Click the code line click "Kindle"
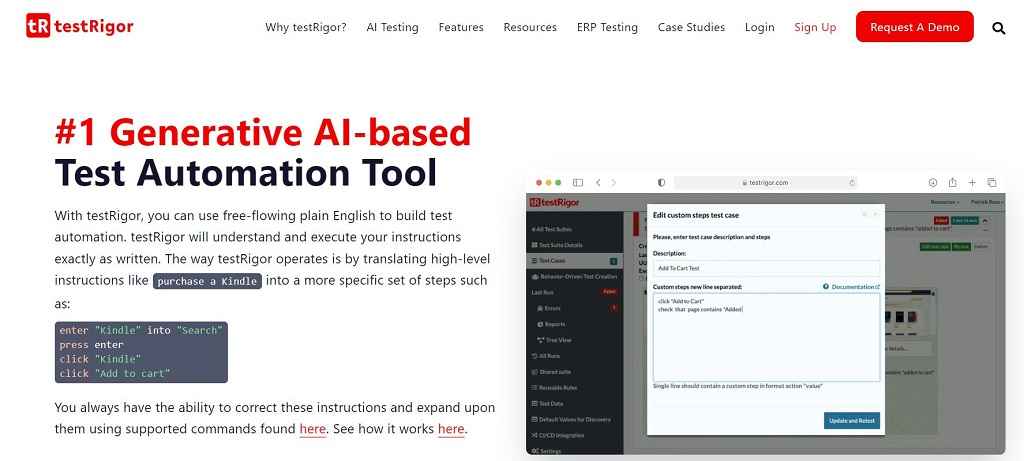 click(x=100, y=359)
